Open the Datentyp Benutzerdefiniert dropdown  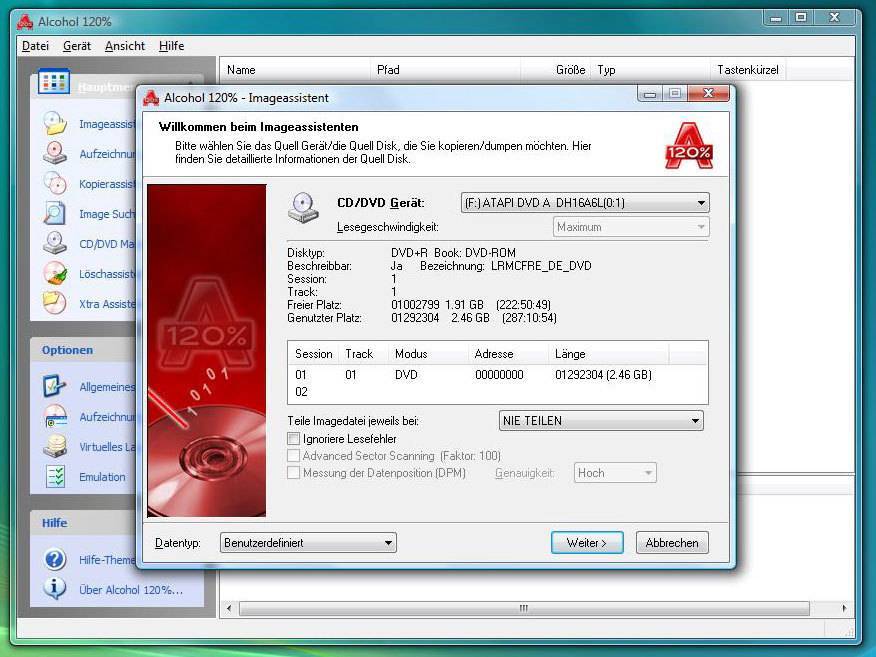coord(308,542)
